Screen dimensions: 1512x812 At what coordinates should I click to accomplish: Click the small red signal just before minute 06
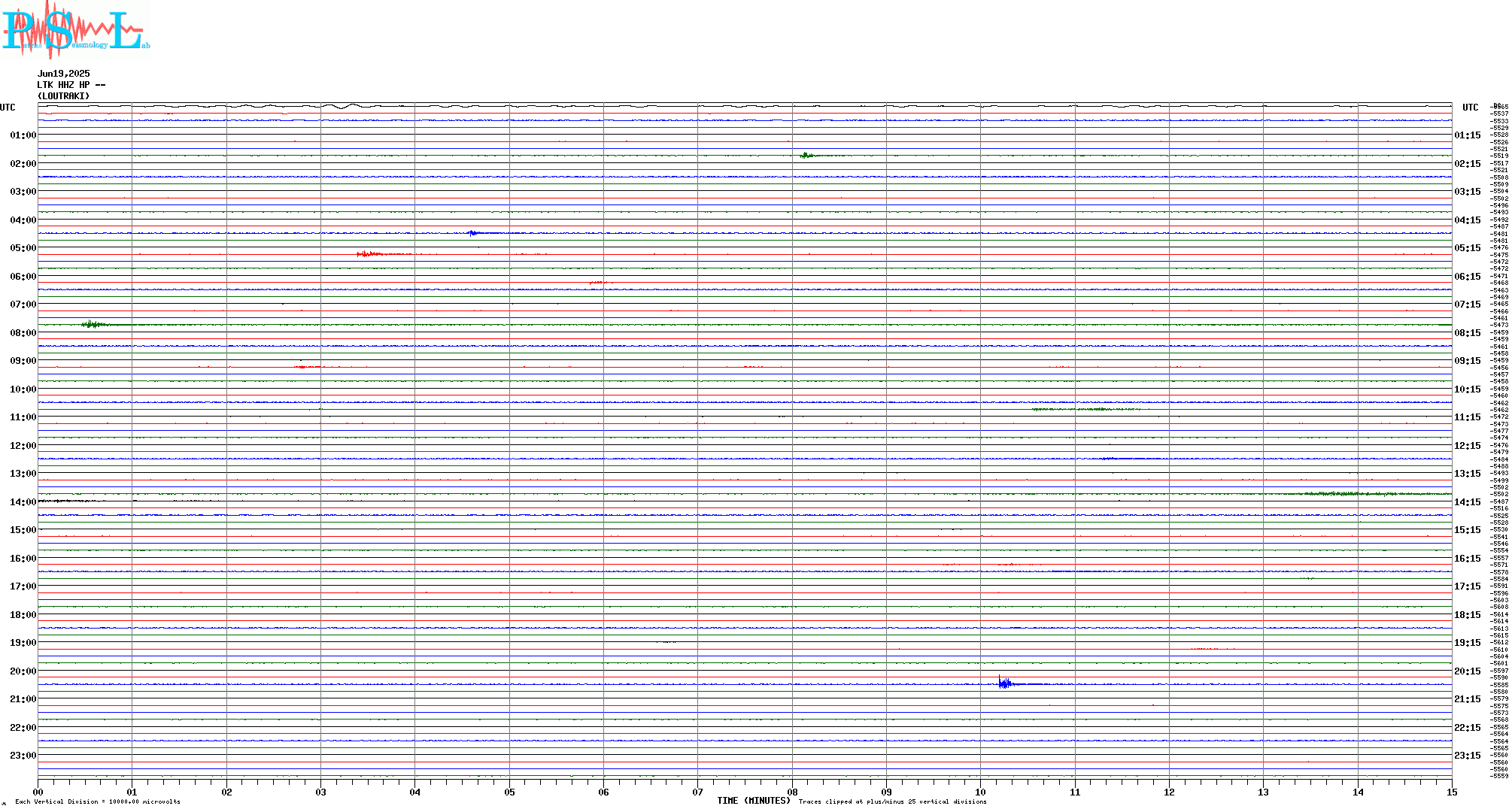pos(601,283)
